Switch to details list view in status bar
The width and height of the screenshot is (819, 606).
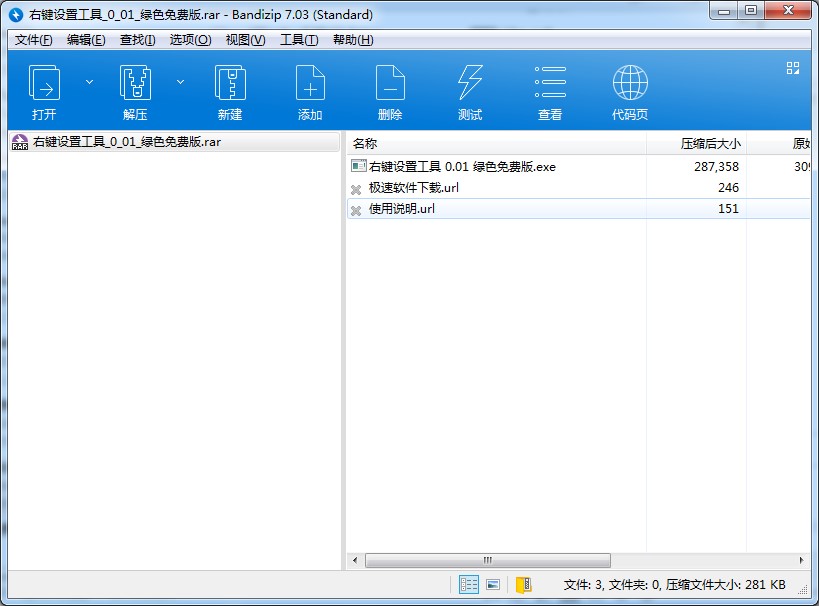point(469,585)
